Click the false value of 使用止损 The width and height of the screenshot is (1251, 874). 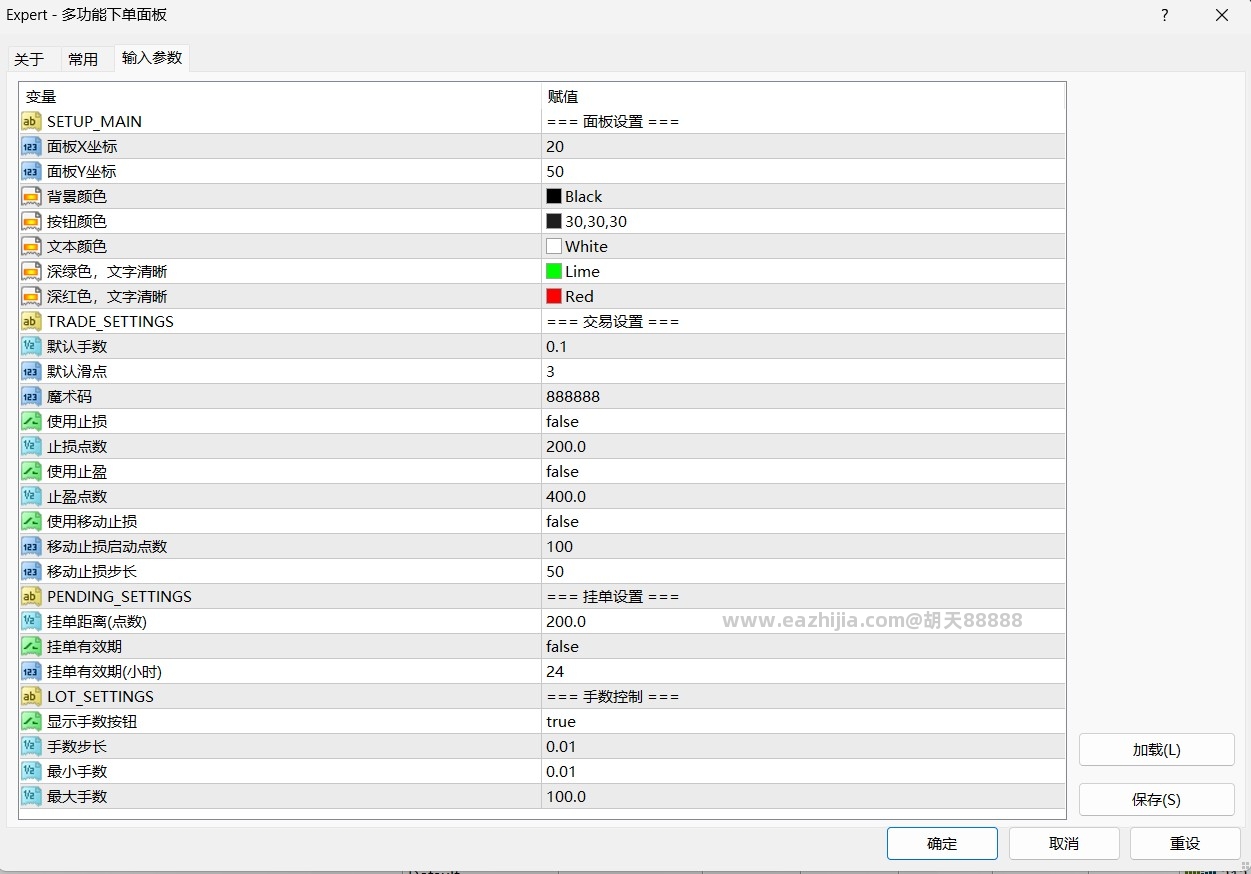(x=562, y=421)
